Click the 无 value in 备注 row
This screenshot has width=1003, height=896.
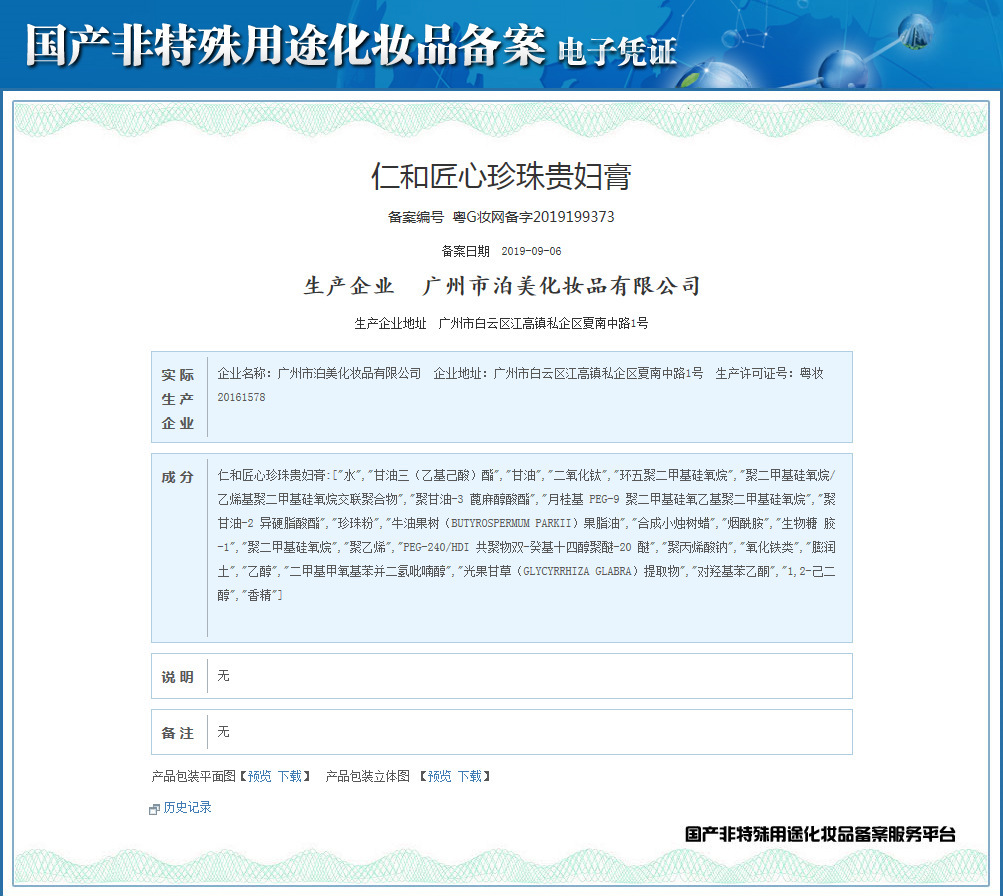click(223, 732)
